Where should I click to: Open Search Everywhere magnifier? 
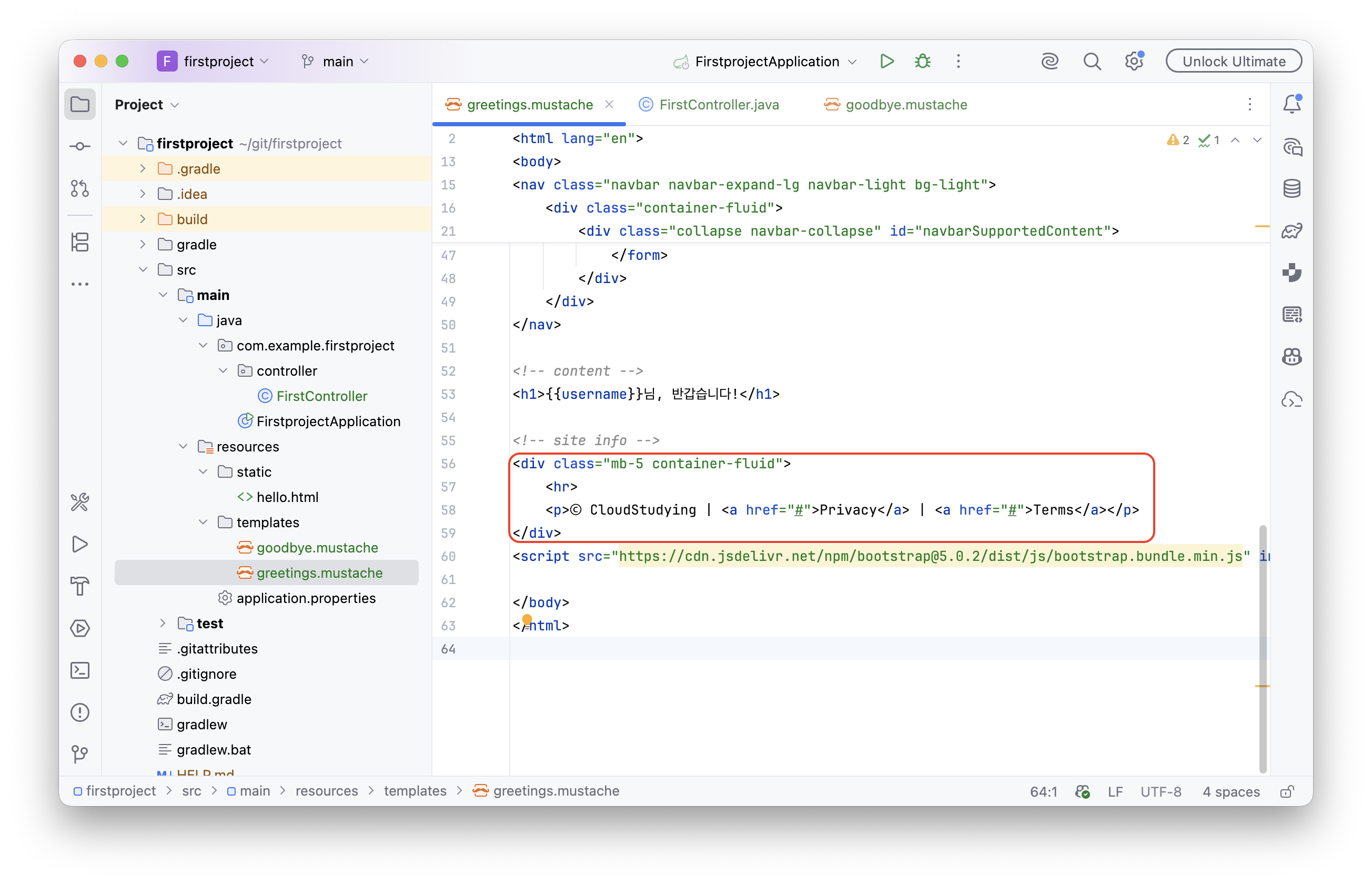pos(1092,62)
